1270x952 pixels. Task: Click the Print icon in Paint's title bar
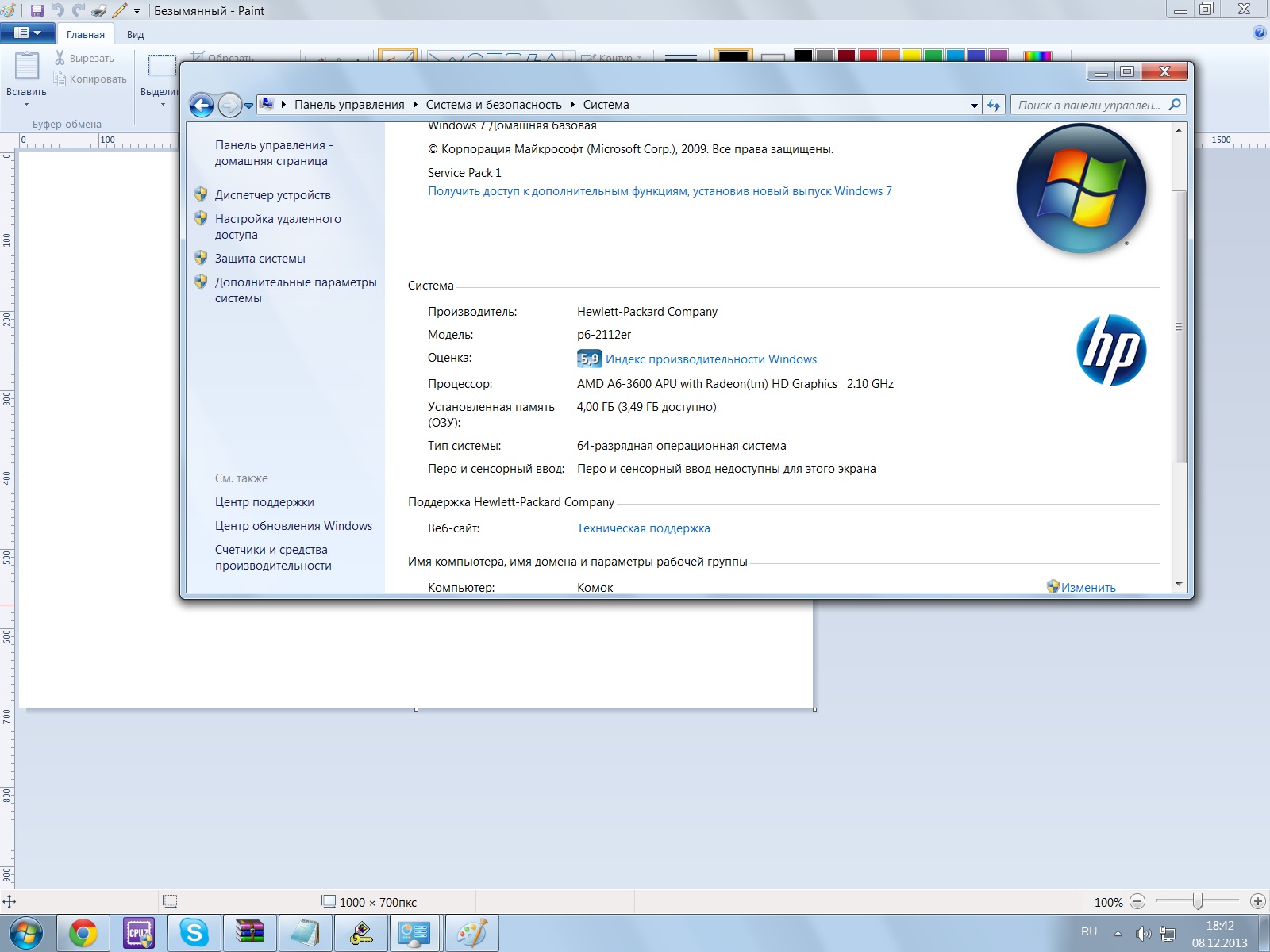98,11
